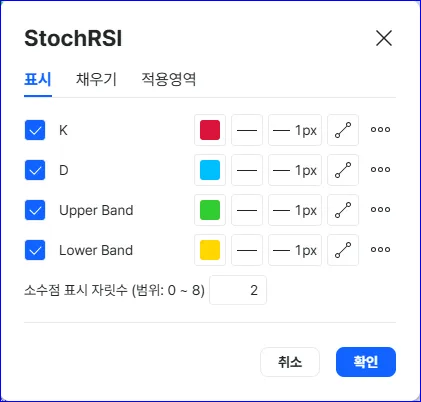Open K line style dropdown
Viewport: 421px width, 402px height.
coord(247,130)
